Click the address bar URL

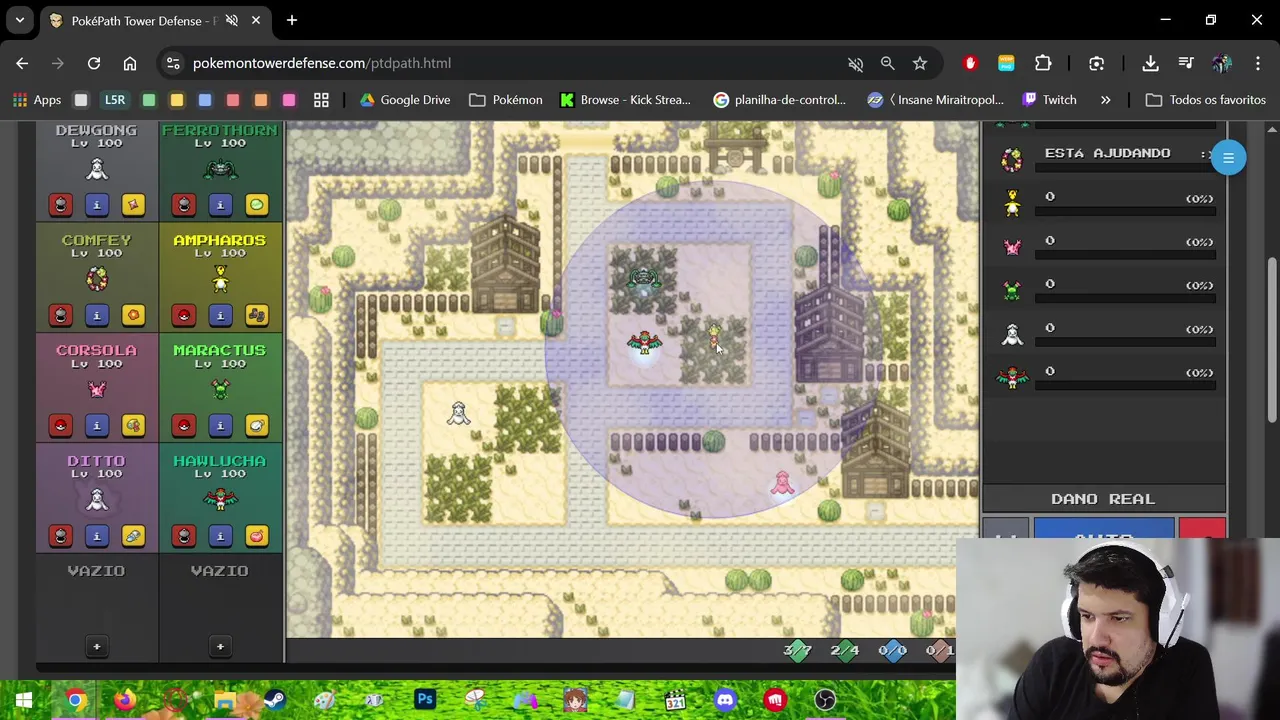[321, 63]
